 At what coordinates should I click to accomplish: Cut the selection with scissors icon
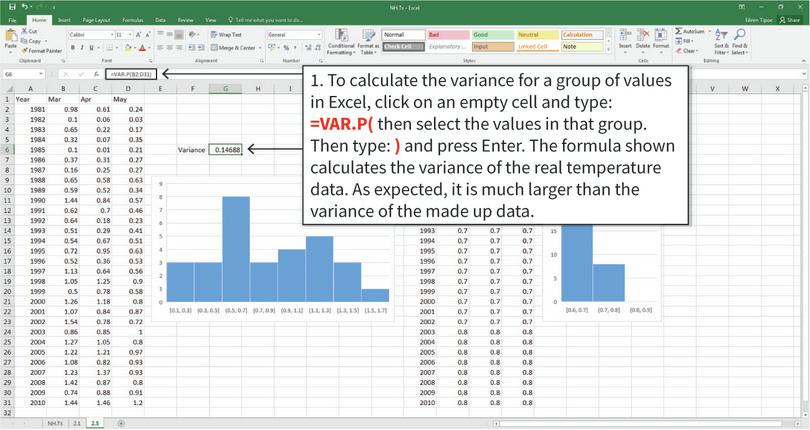pos(24,32)
